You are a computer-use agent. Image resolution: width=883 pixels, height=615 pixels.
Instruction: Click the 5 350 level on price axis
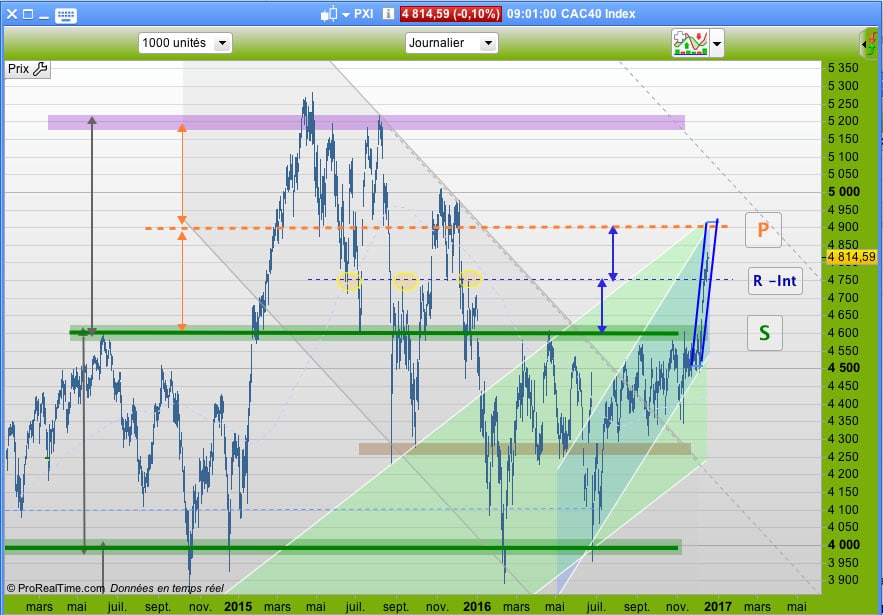click(843, 68)
